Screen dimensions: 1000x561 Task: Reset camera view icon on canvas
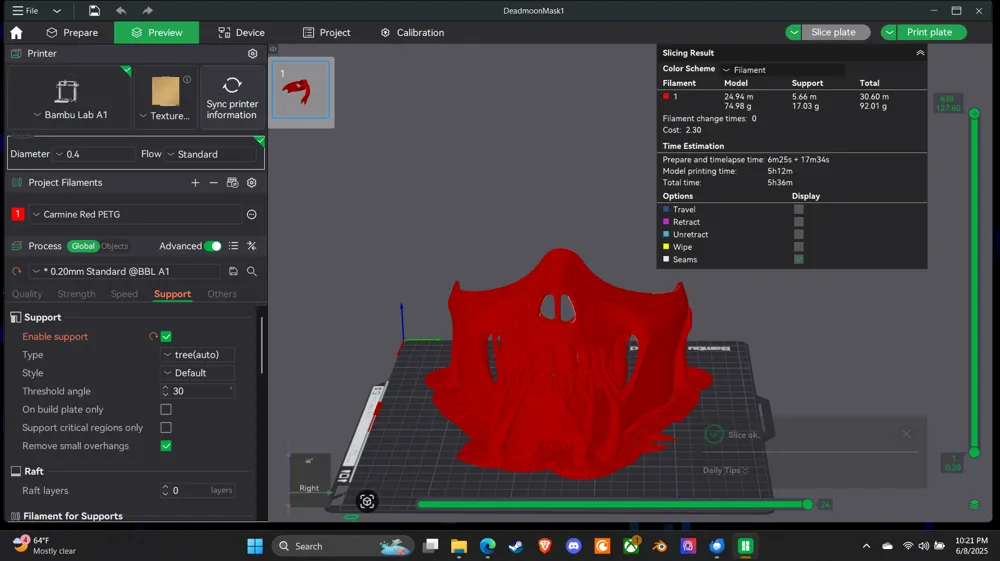point(367,502)
